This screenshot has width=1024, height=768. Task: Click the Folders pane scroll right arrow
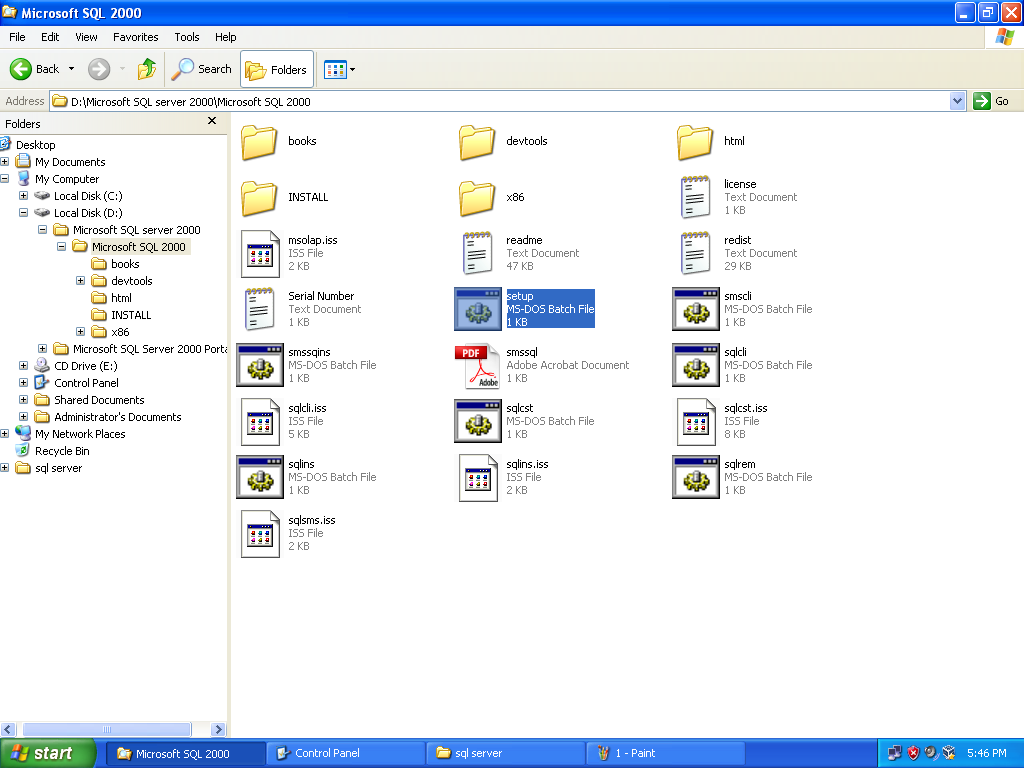(219, 729)
